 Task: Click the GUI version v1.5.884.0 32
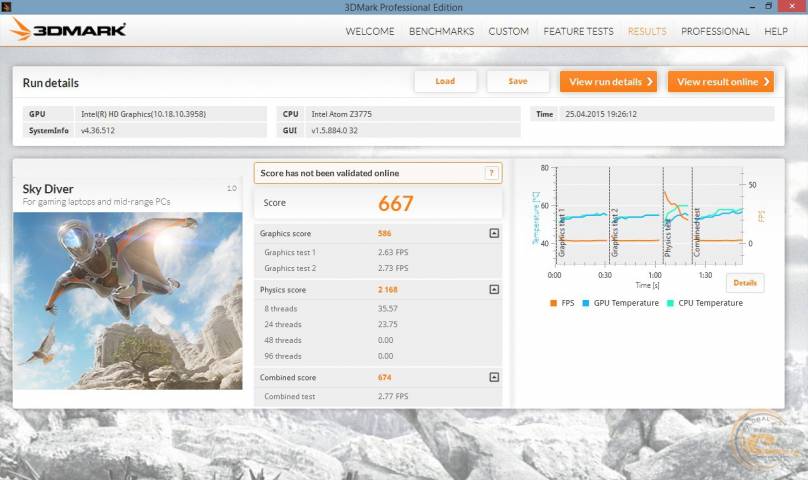(x=334, y=130)
